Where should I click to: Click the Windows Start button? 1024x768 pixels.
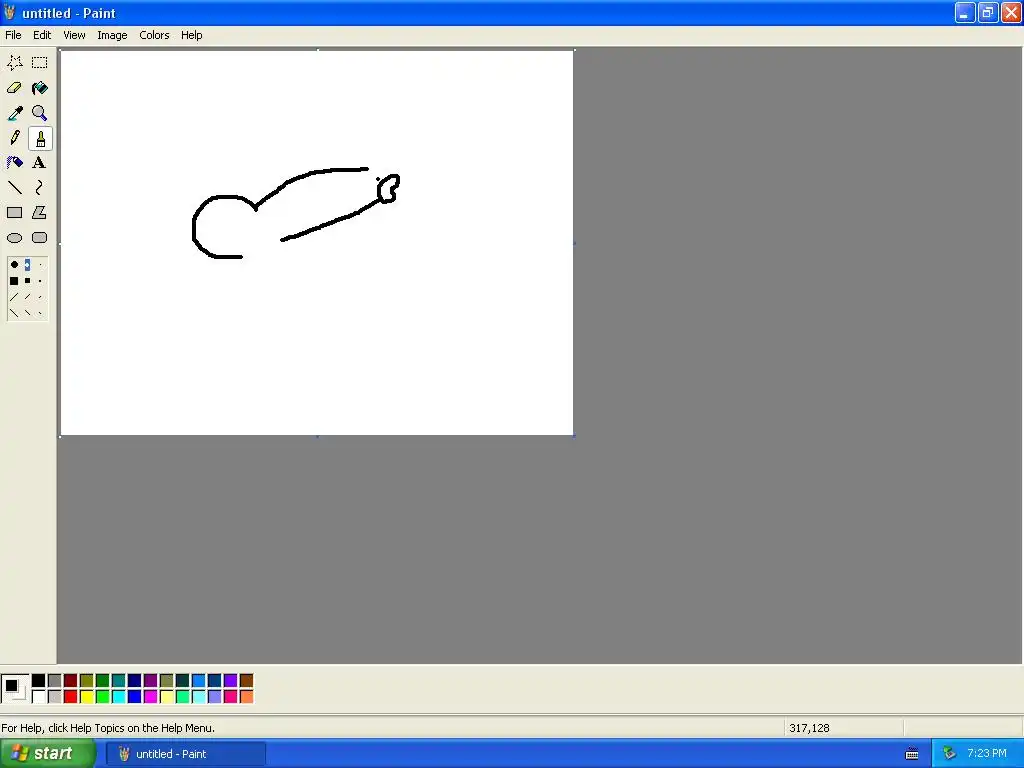48,754
